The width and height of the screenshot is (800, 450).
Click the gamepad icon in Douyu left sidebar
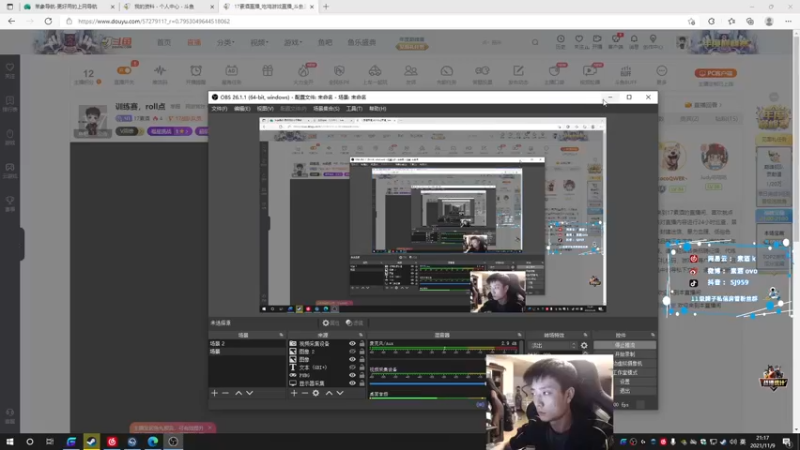(10, 167)
